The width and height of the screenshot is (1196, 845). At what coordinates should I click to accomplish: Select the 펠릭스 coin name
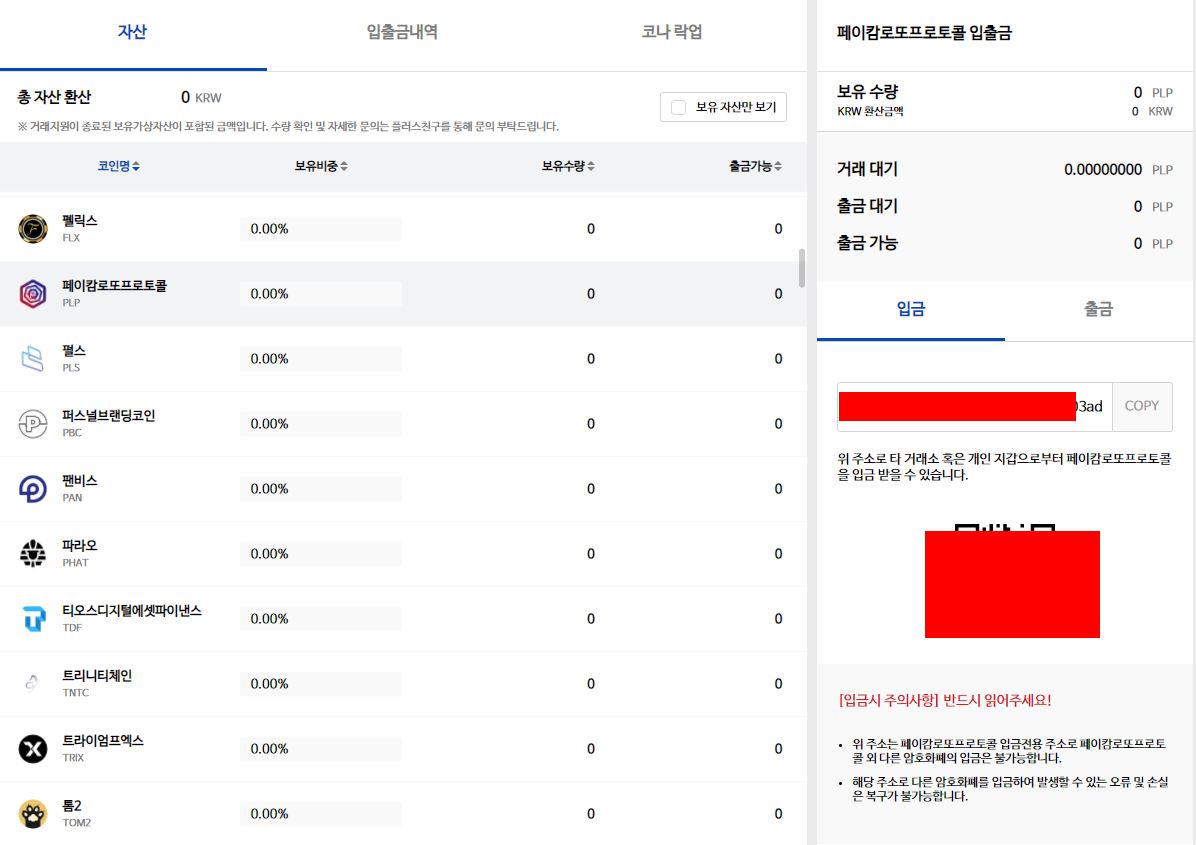80,221
